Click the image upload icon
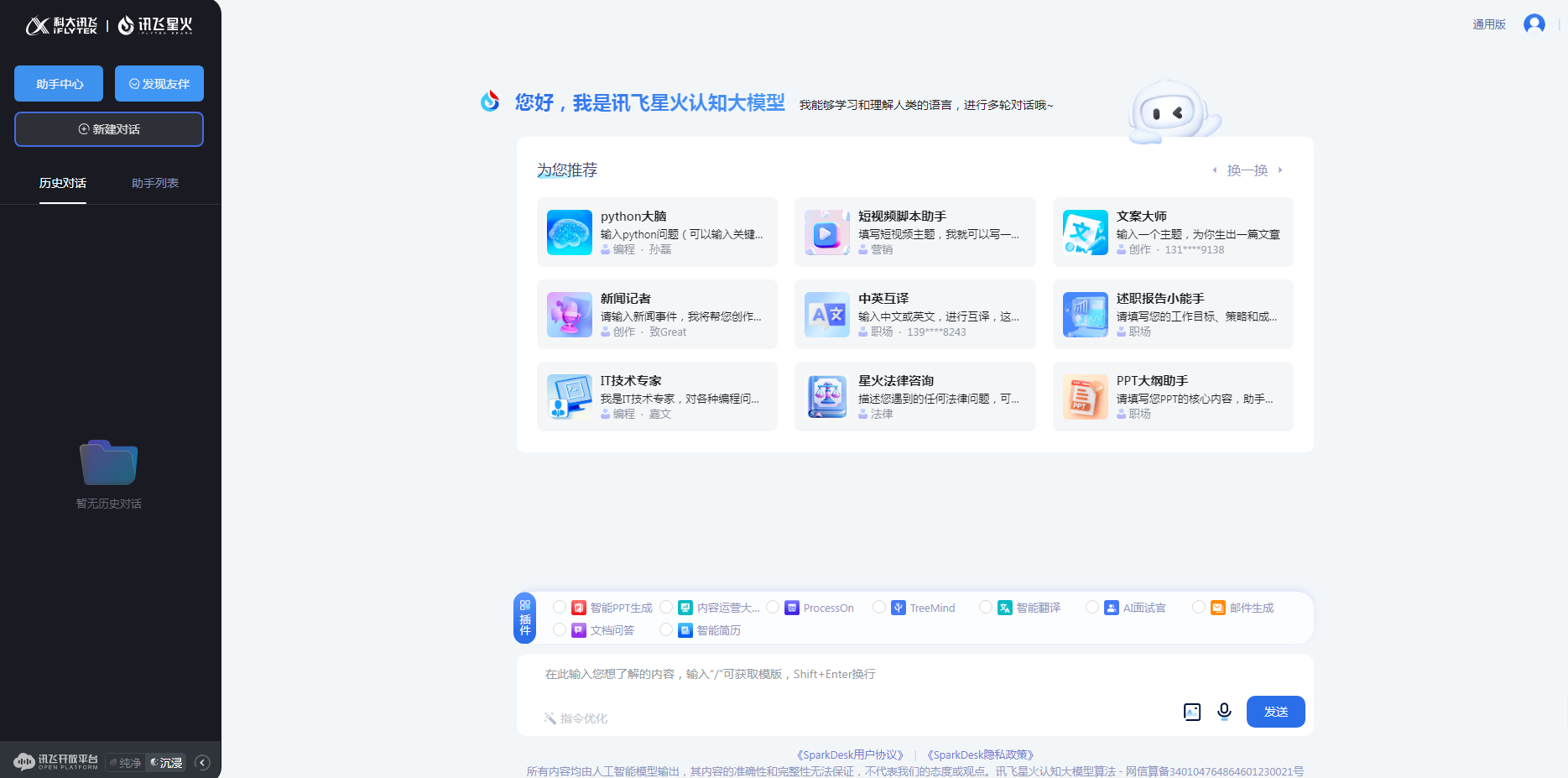 click(1192, 712)
